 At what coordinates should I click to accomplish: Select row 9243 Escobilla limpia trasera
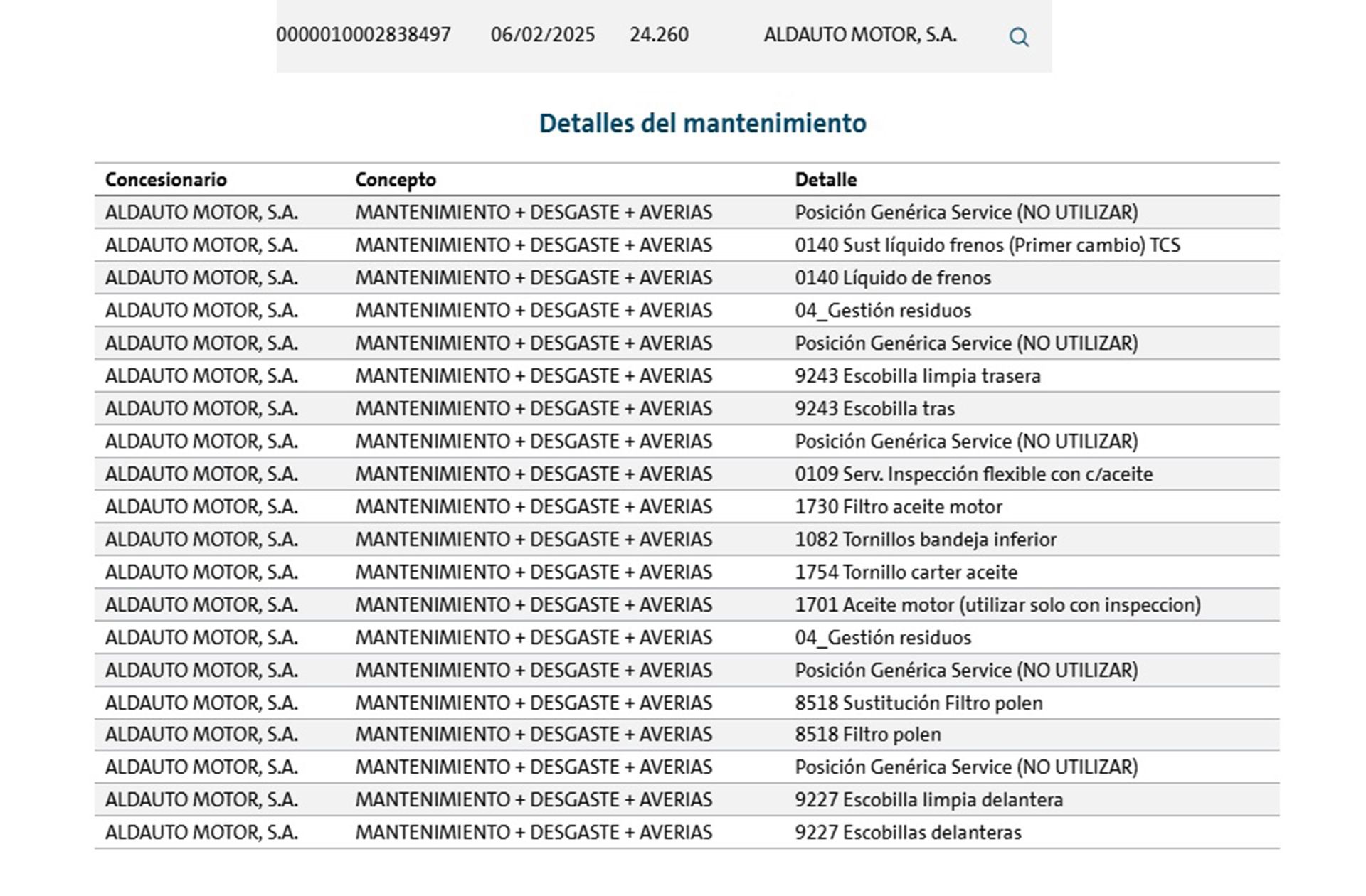[687, 376]
